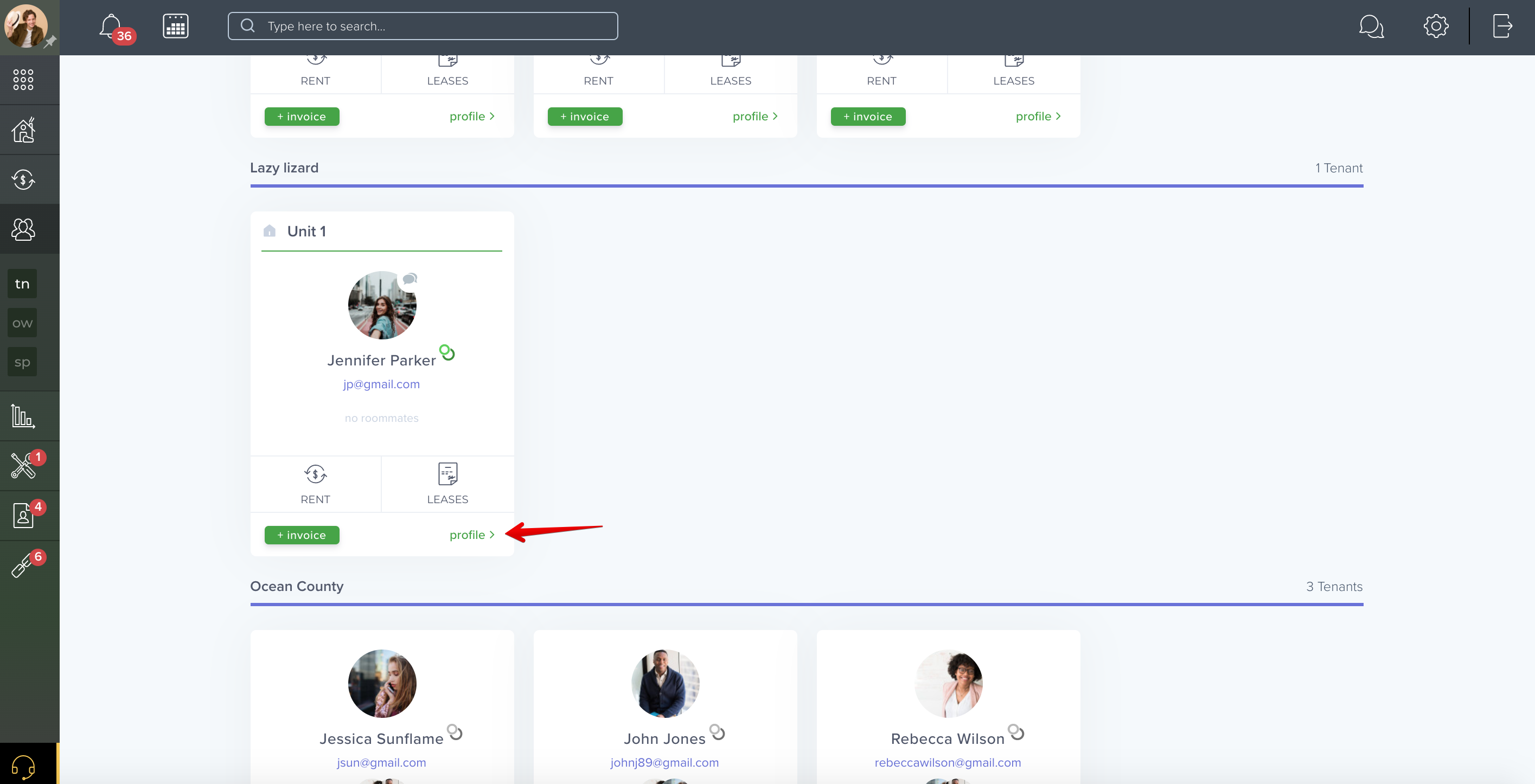This screenshot has width=1535, height=784.
Task: Open the maintenance tools icon with badge 1
Action: tap(24, 465)
